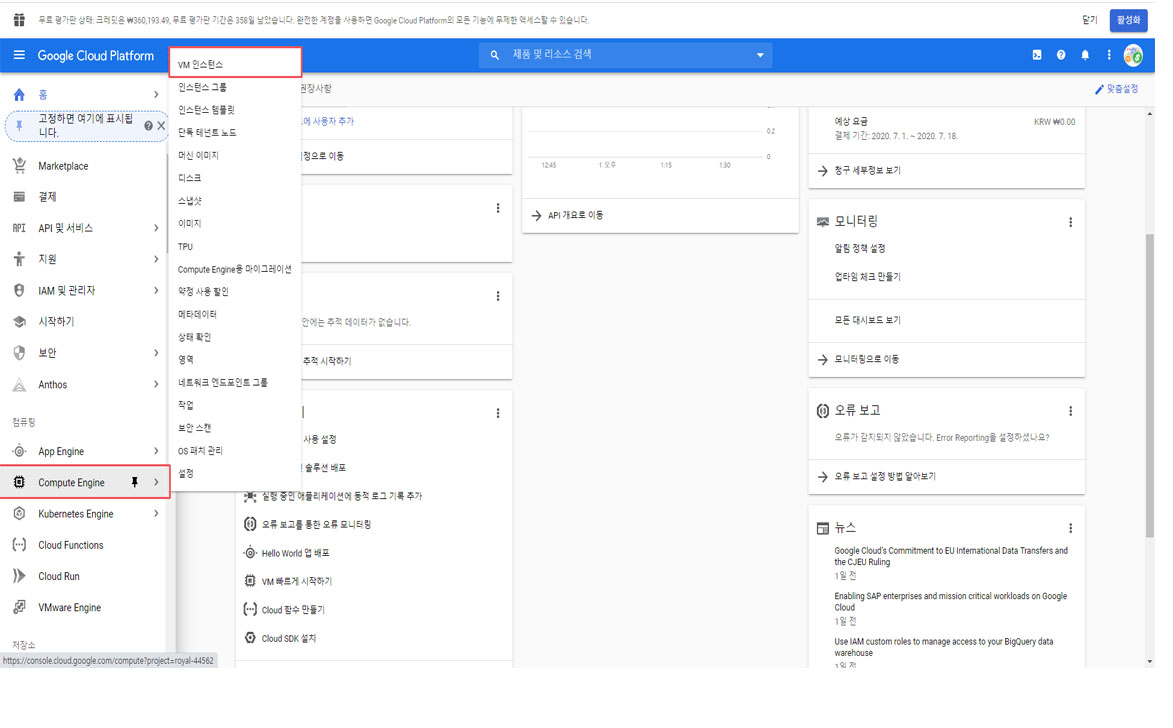Viewport: 1173px width, 728px height.
Task: Activate Cloud Shell icon in header
Action: (x=1037, y=55)
